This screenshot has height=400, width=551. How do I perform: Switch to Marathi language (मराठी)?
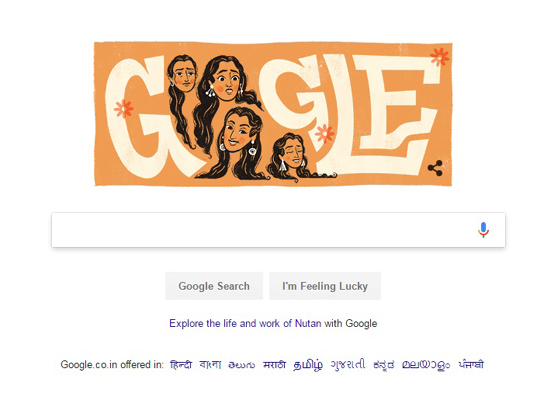274,365
